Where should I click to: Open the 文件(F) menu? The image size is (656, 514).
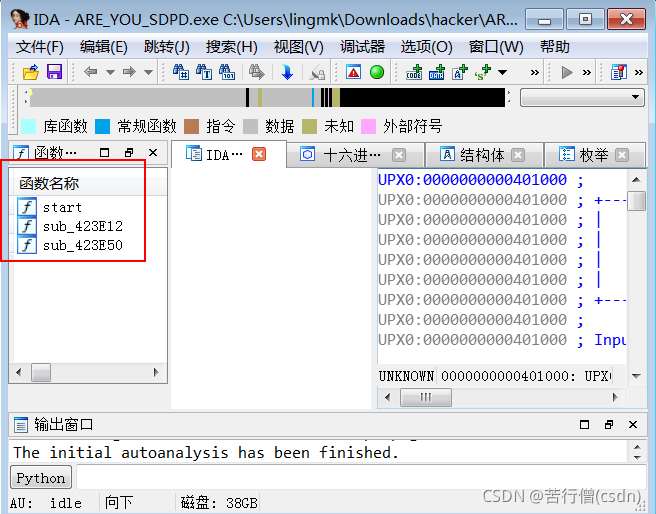(x=40, y=47)
